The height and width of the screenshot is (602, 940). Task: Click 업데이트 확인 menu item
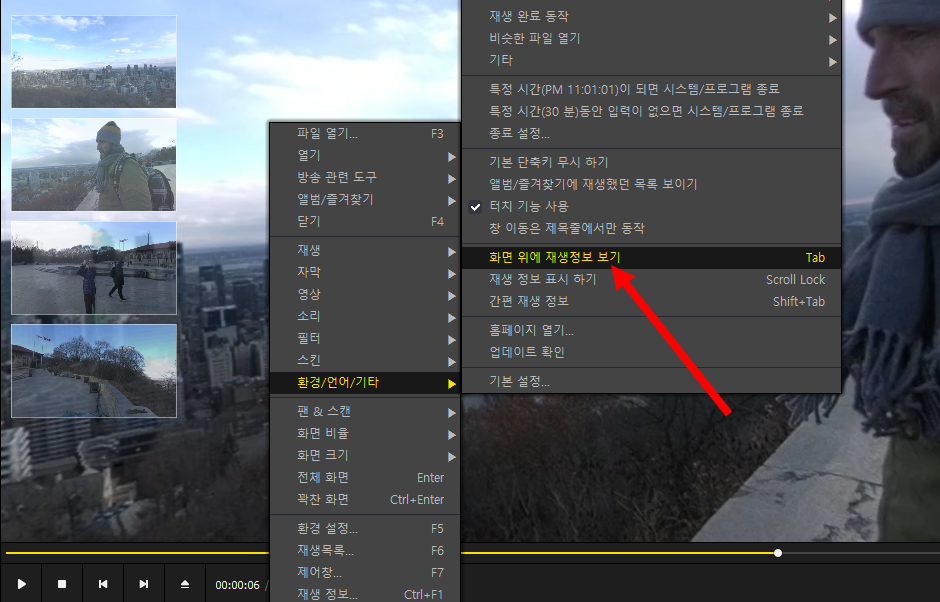tap(652, 353)
